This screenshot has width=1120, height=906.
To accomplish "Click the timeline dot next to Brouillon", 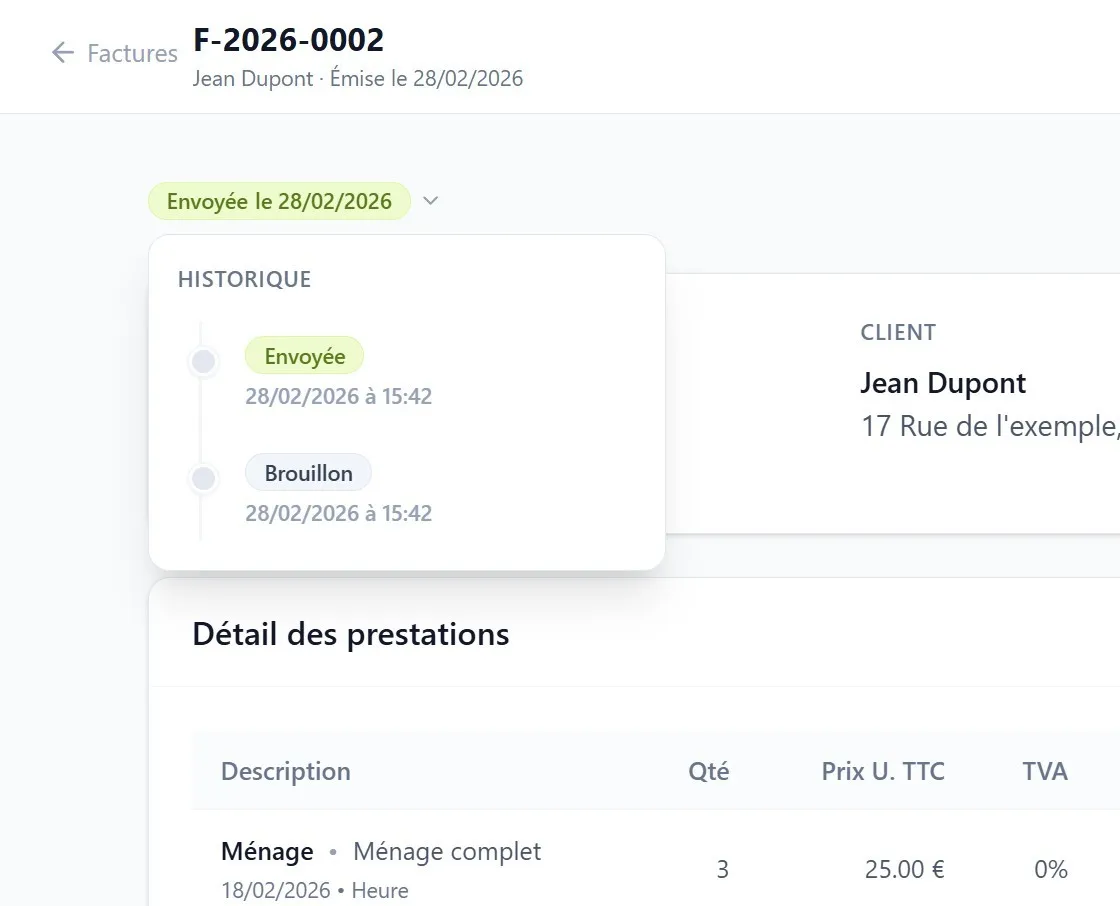I will 203,479.
